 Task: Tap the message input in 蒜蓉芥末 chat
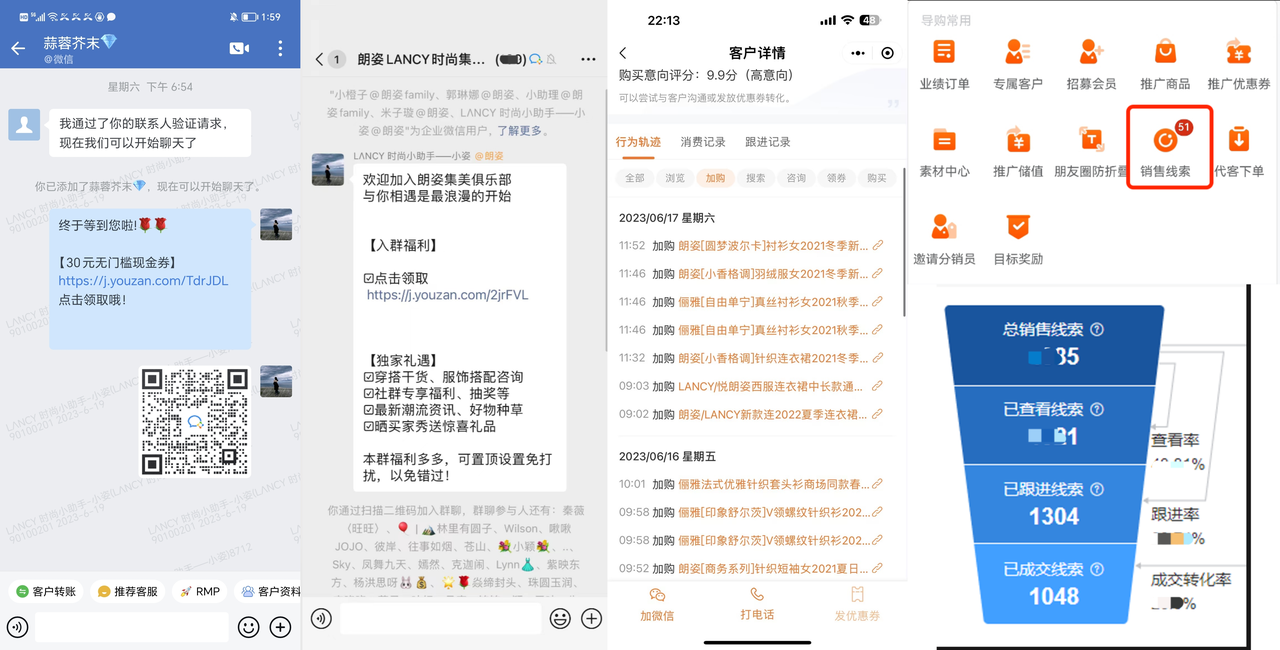[131, 628]
